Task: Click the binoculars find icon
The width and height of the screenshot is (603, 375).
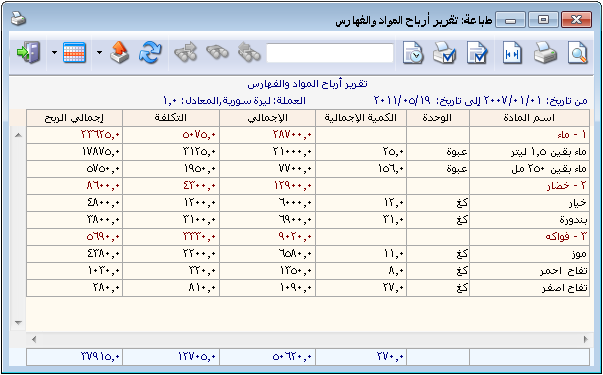Action: (217, 53)
